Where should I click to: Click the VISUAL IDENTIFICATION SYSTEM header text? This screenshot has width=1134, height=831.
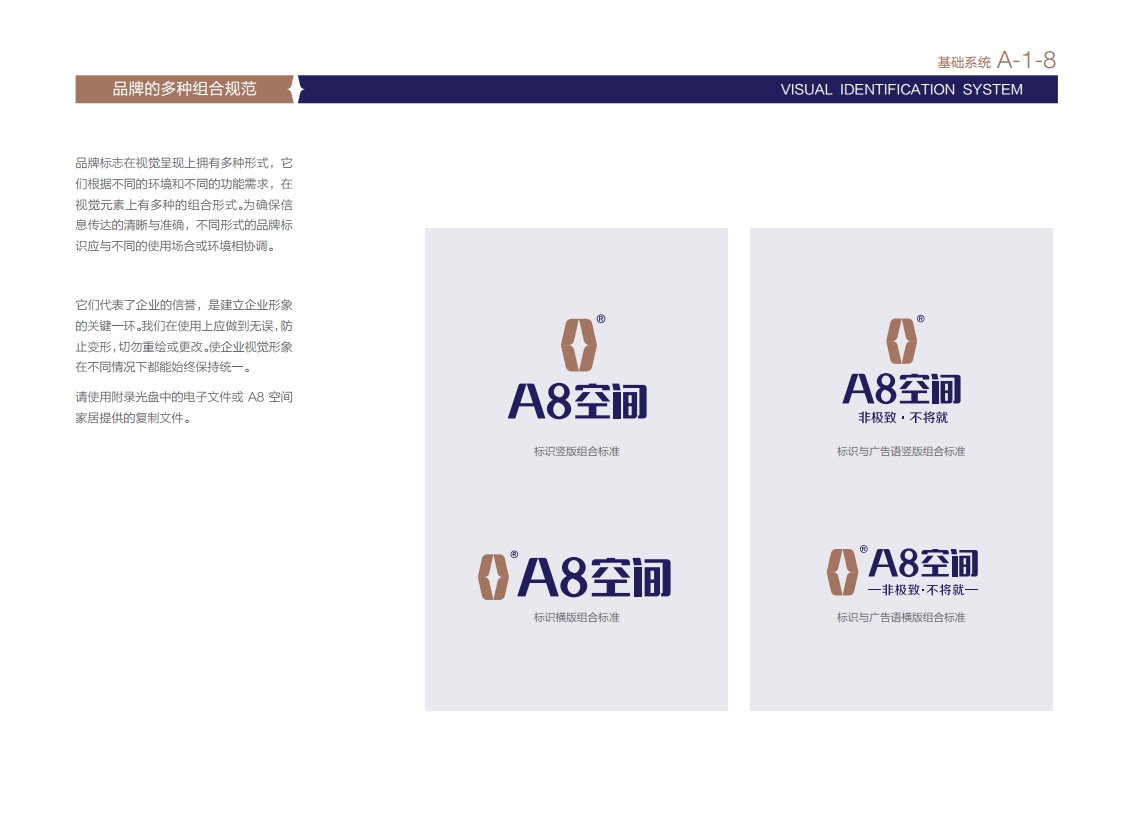coord(901,90)
